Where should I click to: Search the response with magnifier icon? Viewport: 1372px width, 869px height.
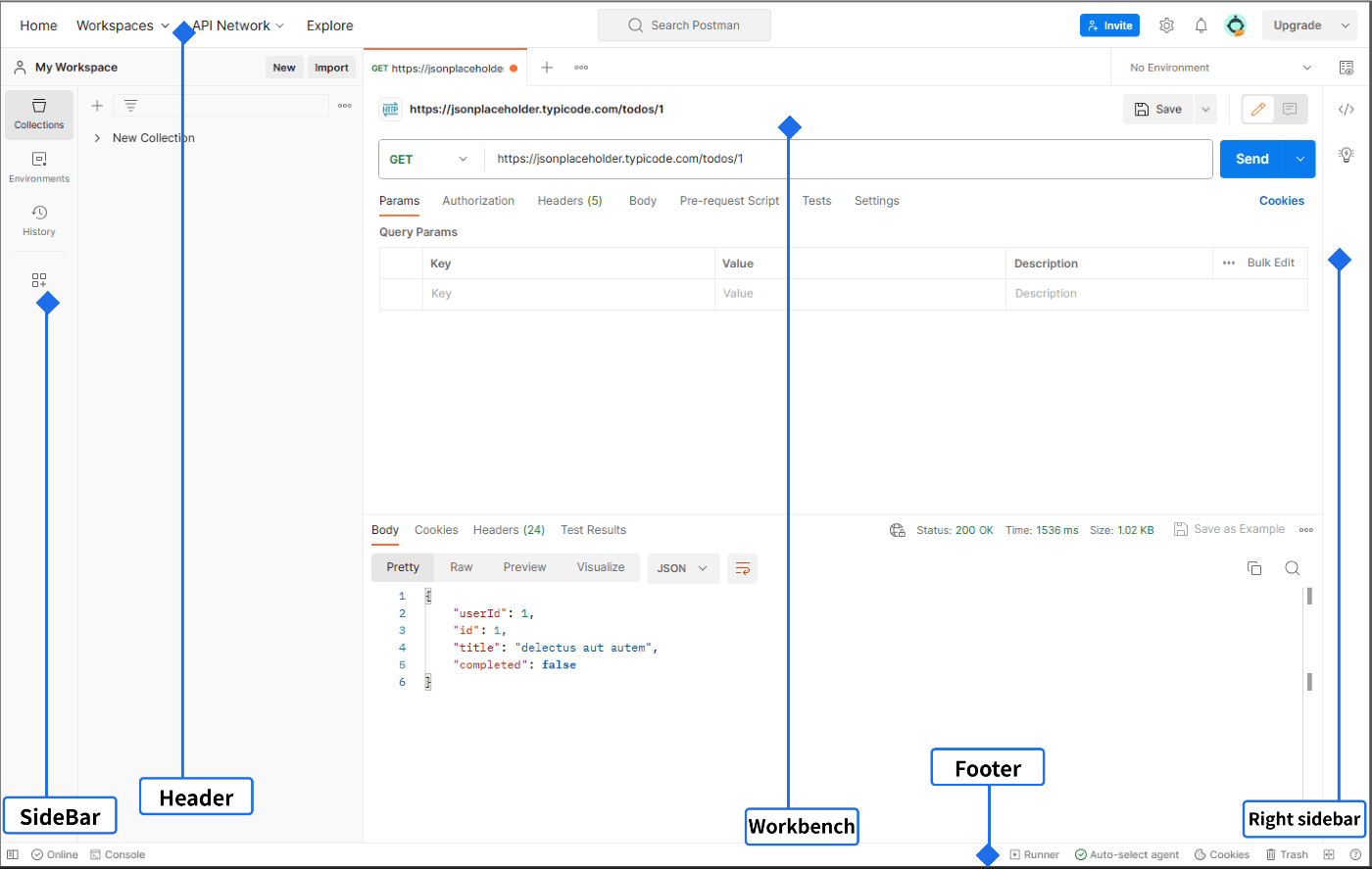click(x=1292, y=568)
